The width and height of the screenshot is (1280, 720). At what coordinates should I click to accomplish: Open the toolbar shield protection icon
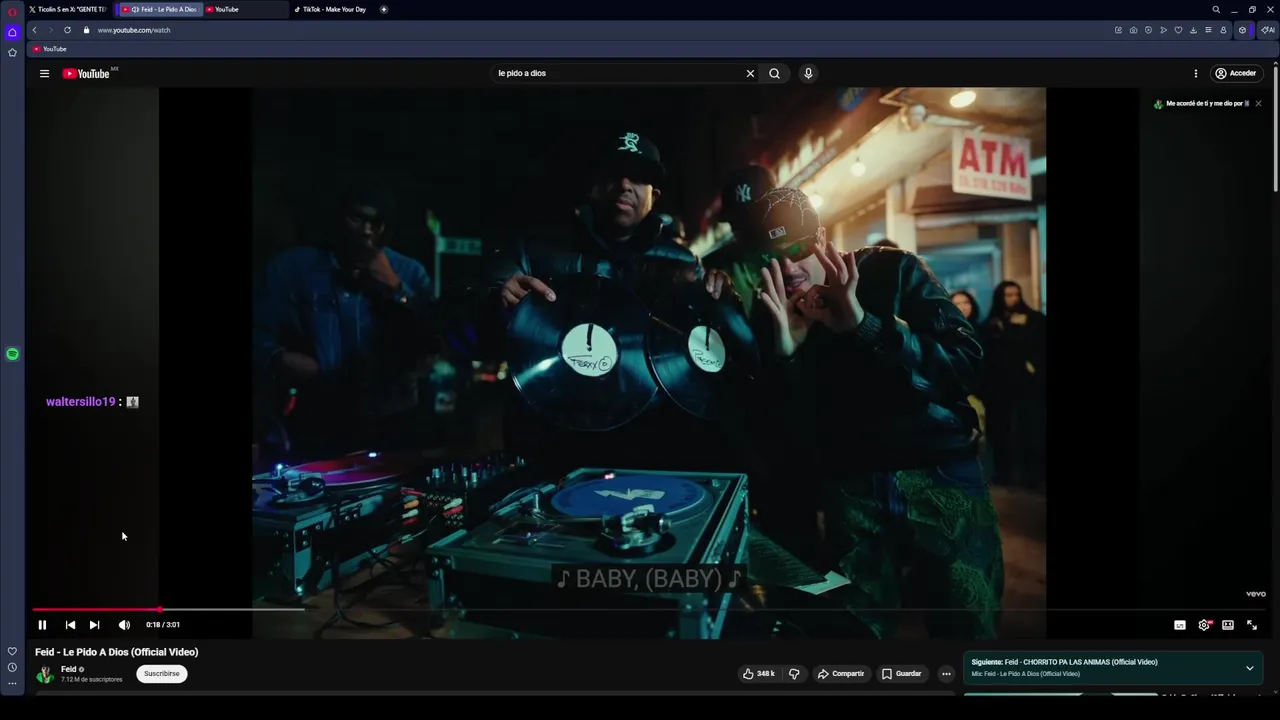click(1148, 30)
